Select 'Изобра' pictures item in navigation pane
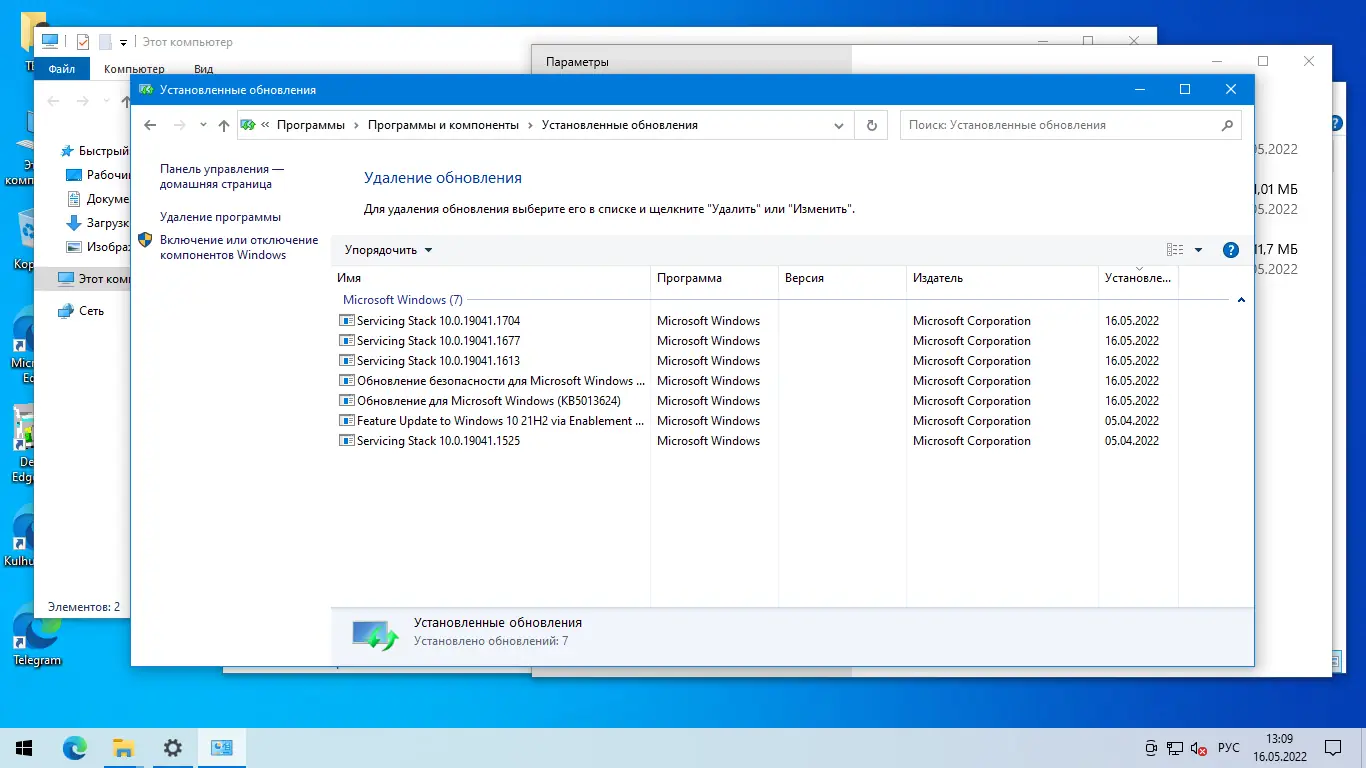This screenshot has height=768, width=1366. click(98, 247)
